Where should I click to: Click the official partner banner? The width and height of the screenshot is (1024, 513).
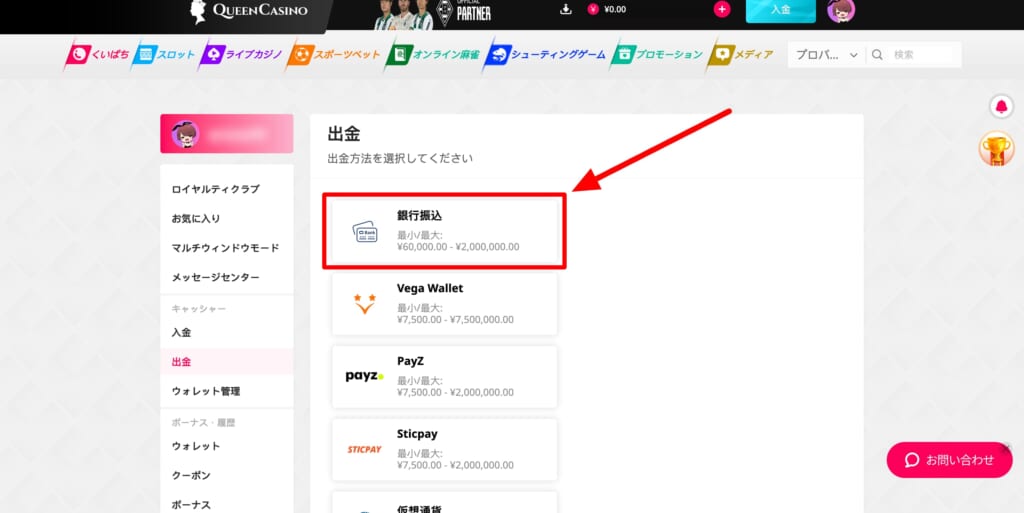coord(432,12)
